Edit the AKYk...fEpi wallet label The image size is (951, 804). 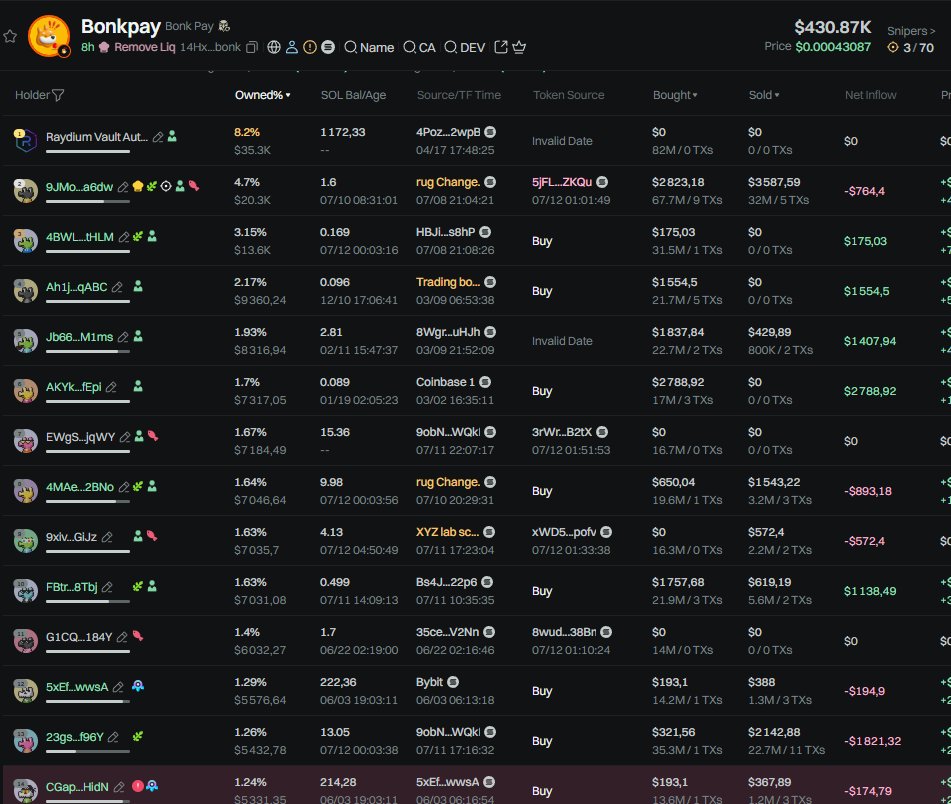click(x=111, y=387)
